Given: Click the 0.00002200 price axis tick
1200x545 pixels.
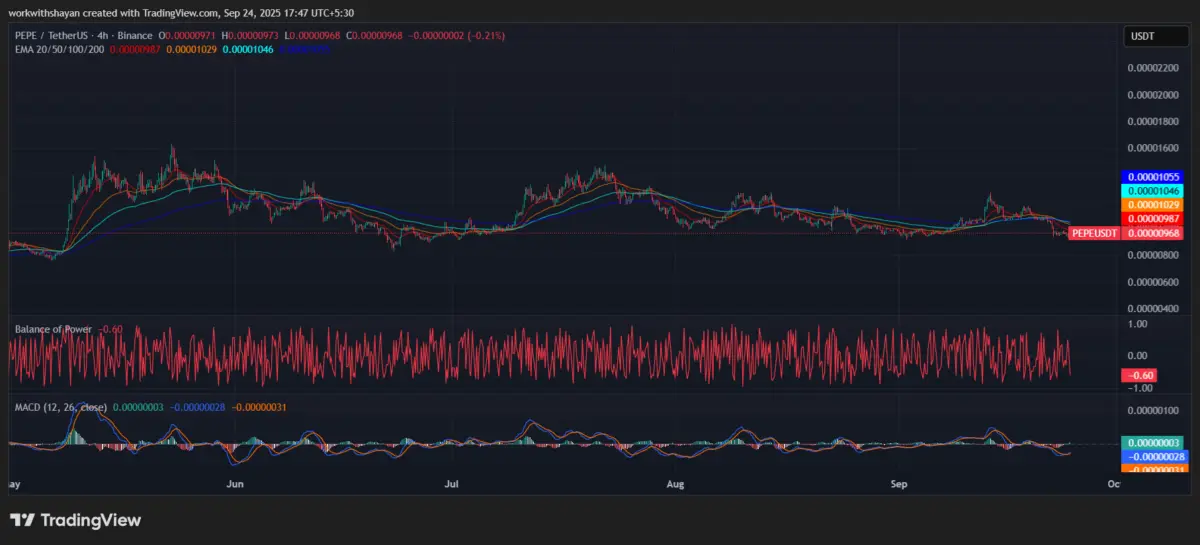Looking at the screenshot, I should [1153, 68].
